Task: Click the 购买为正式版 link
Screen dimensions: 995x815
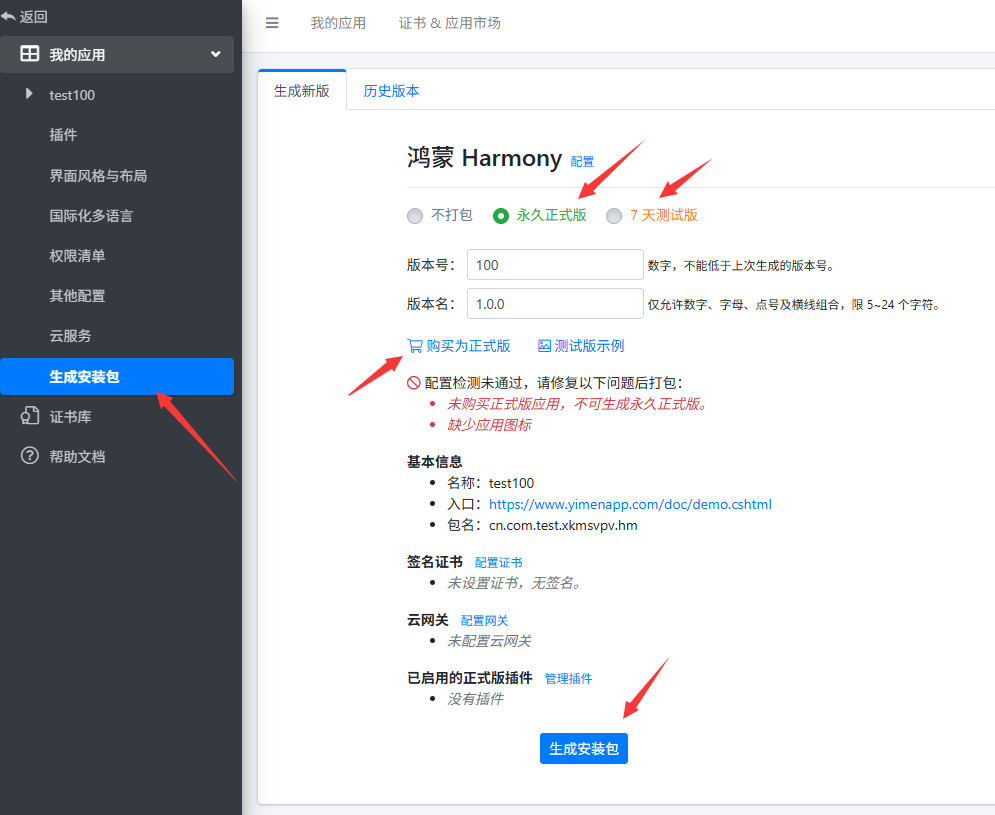Action: point(468,346)
